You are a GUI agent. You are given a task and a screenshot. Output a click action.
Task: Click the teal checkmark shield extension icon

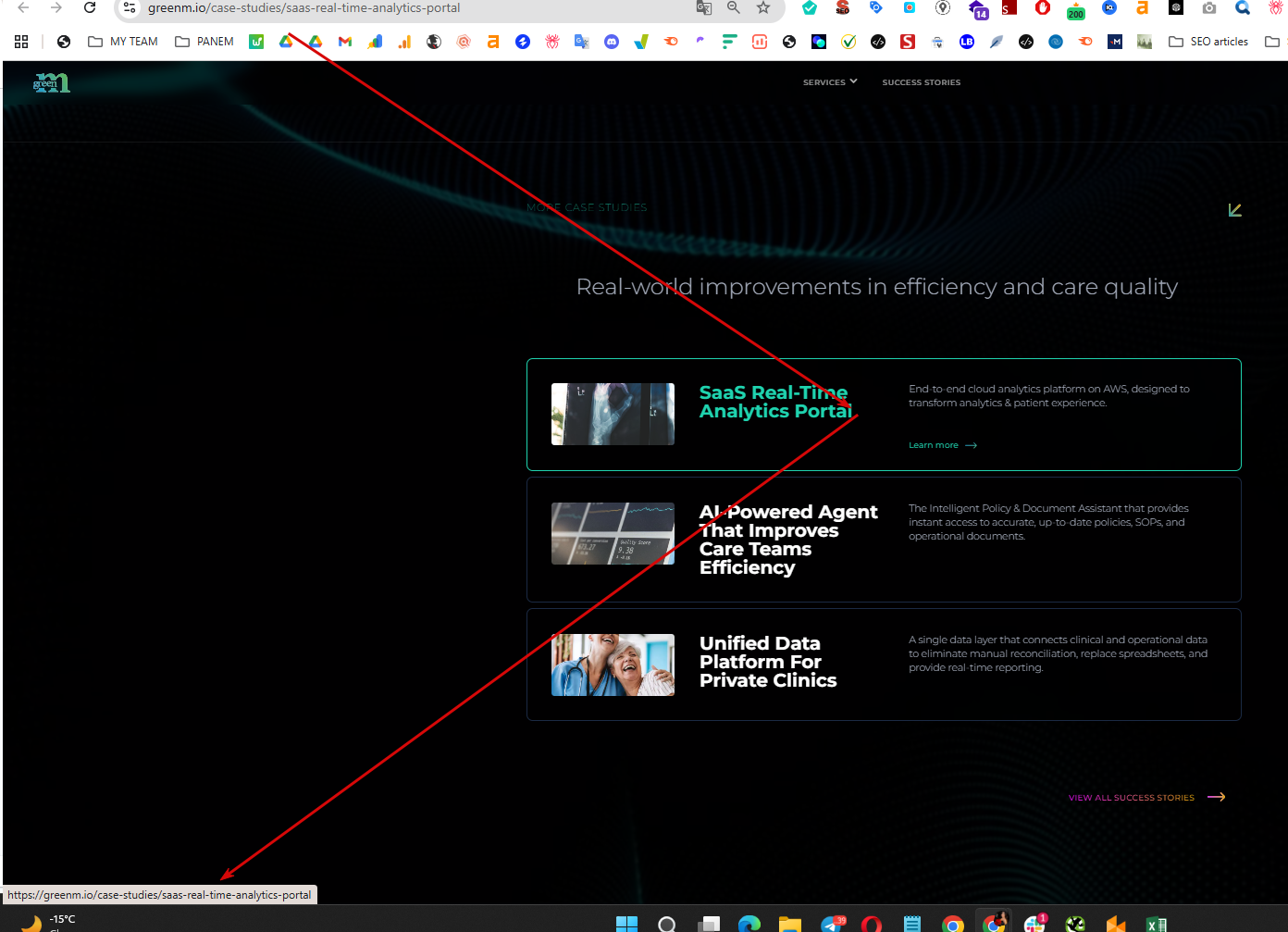tap(810, 7)
